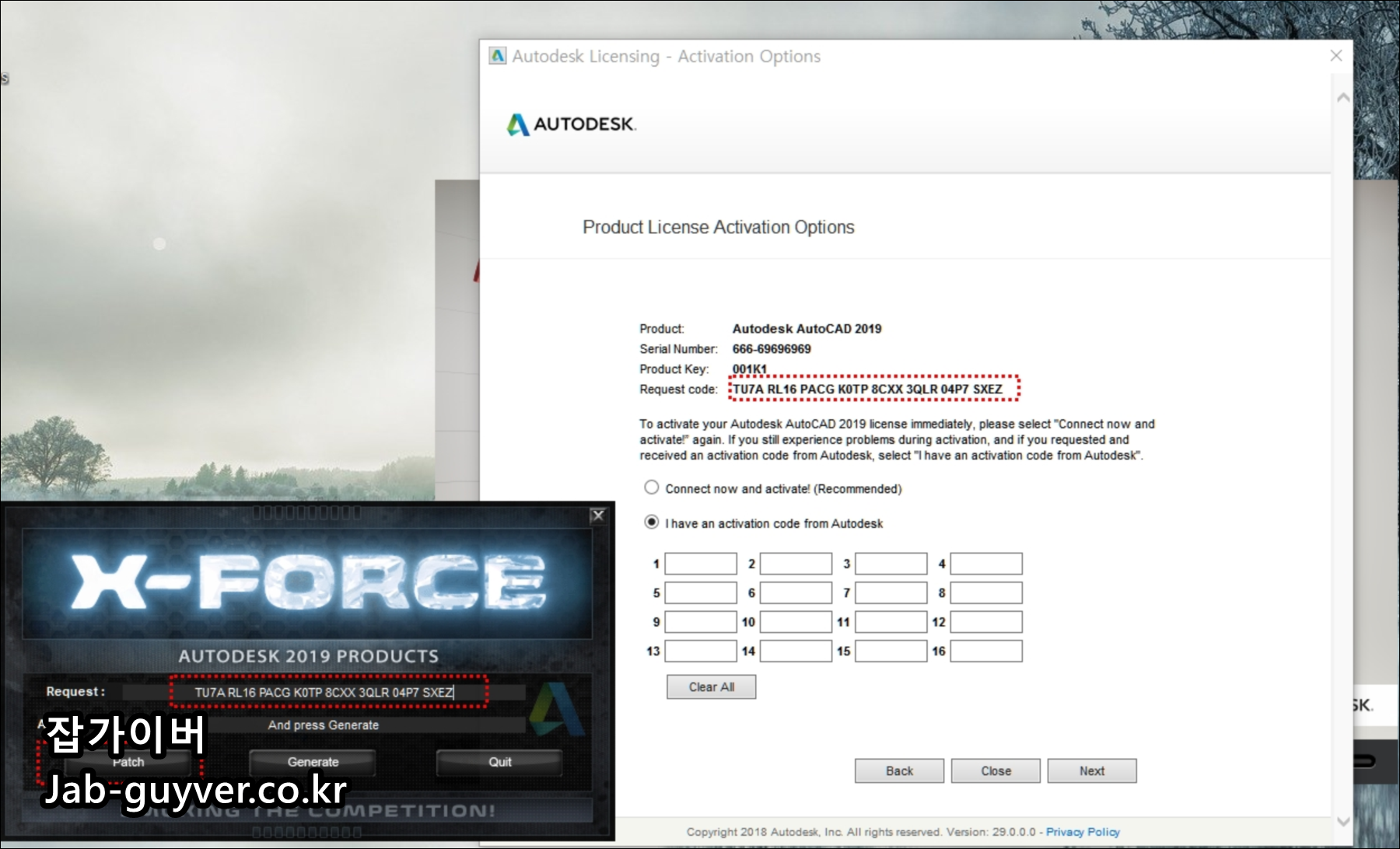Click 'Autodesk AutoCAD 2019' product name
Viewport: 1400px width, 849px height.
click(x=807, y=329)
